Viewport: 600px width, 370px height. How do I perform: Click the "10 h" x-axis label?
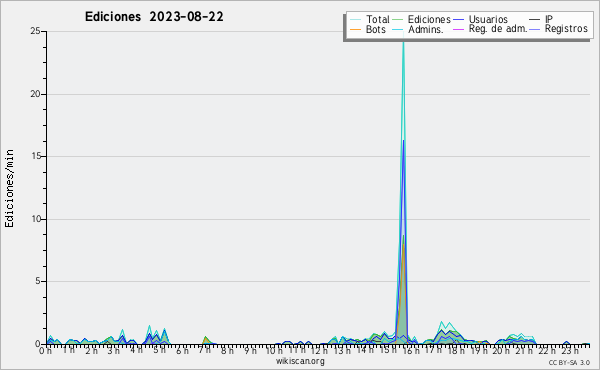click(x=274, y=351)
